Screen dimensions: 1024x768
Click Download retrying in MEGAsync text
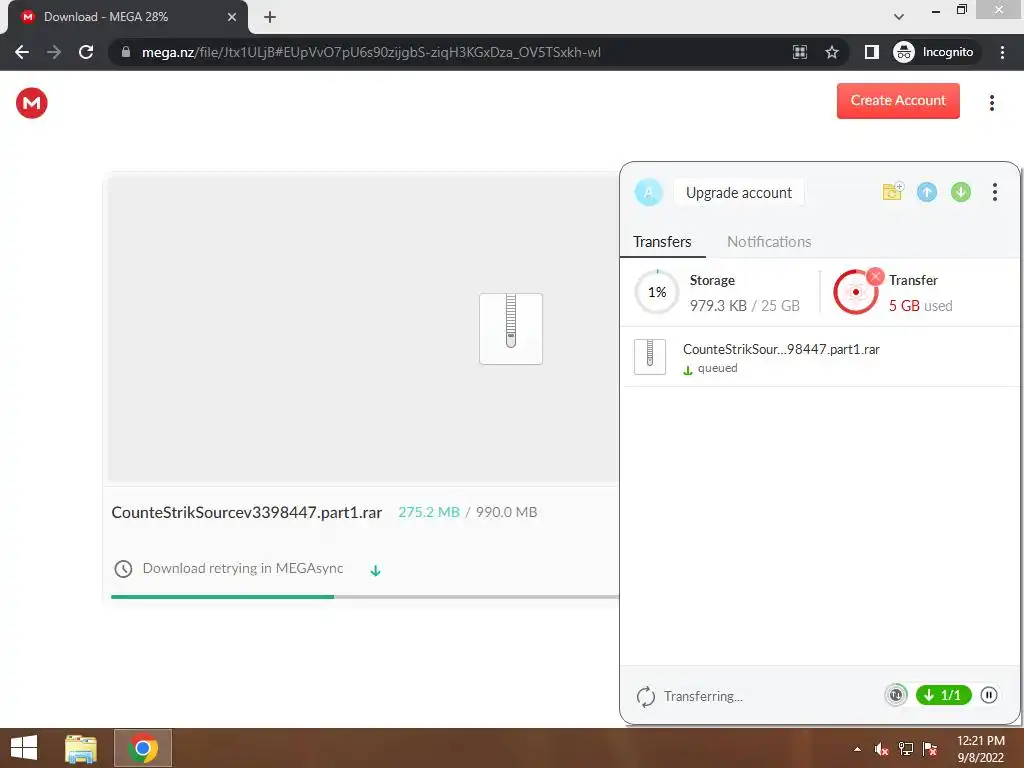tap(242, 568)
